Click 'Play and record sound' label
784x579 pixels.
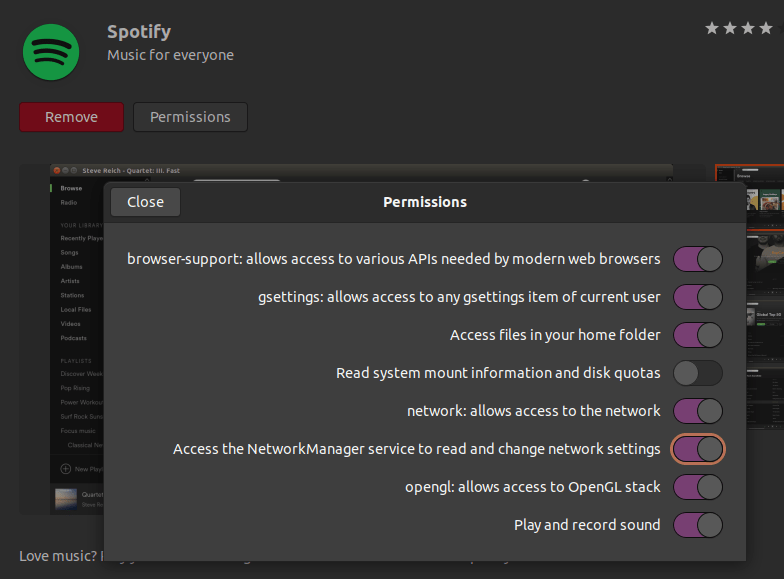587,525
